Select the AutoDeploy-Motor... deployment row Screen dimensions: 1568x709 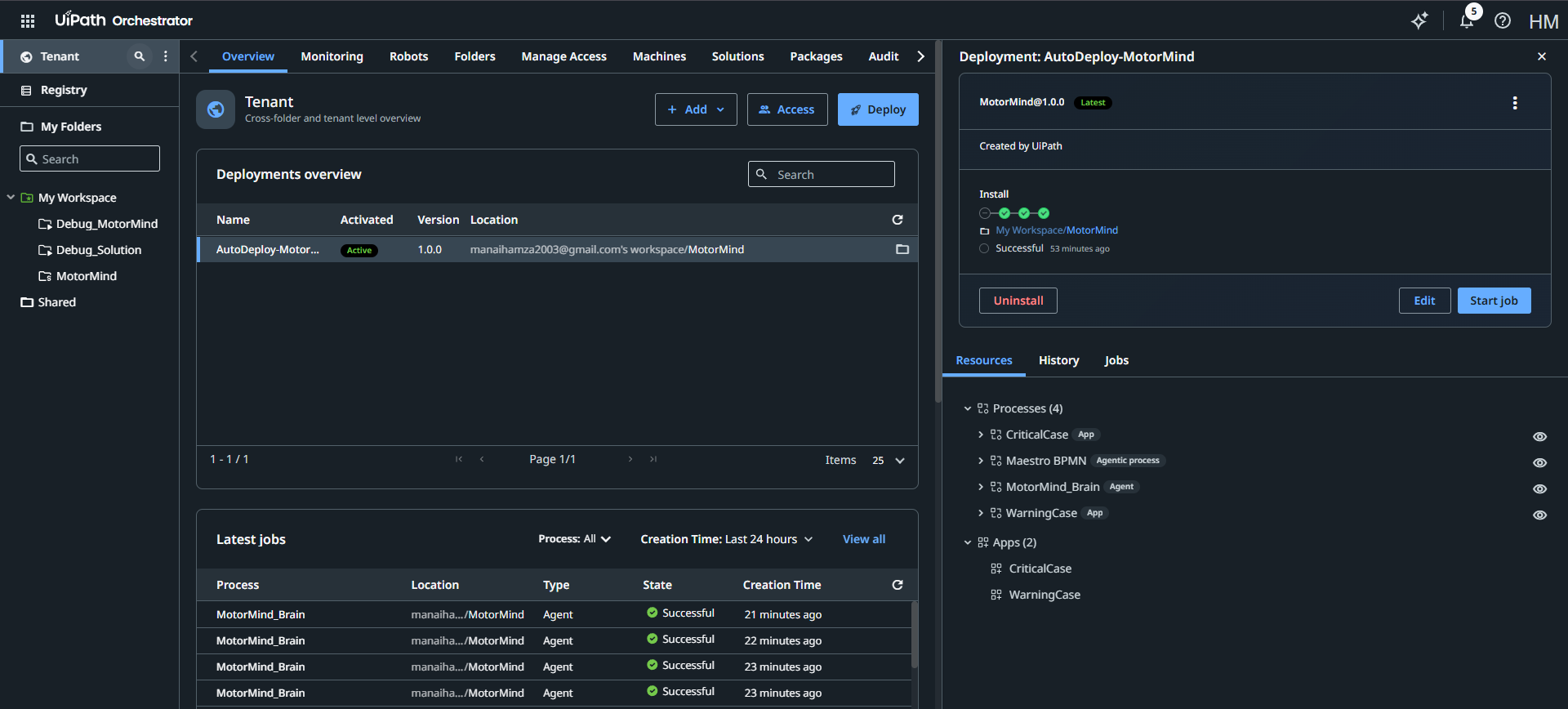pyautogui.click(x=557, y=249)
